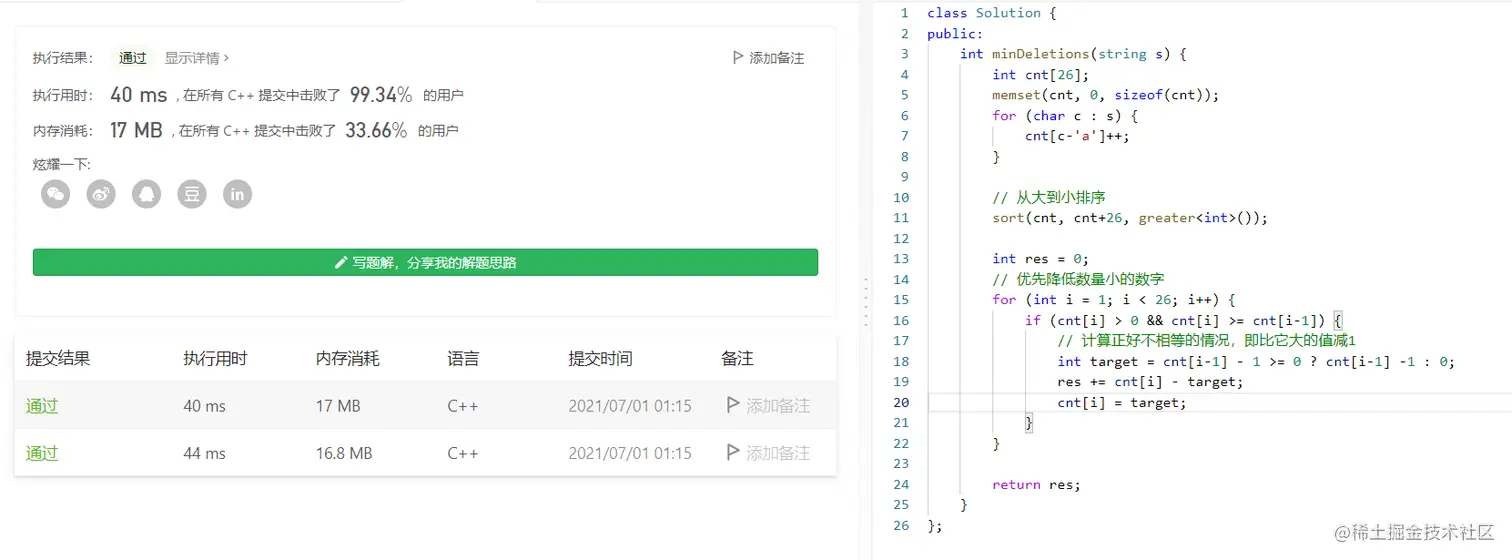Click the 40 ms cell in submissions table
Image resolution: width=1512 pixels, height=560 pixels.
(205, 406)
